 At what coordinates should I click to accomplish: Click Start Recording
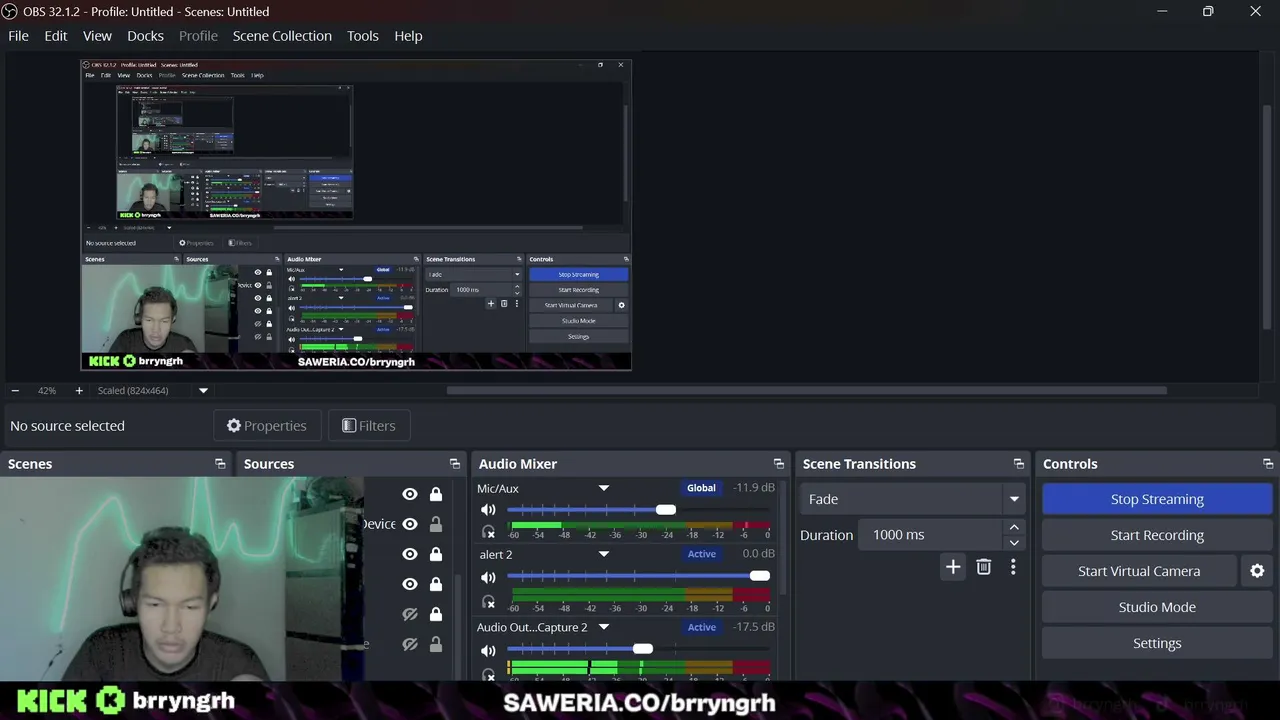1157,535
